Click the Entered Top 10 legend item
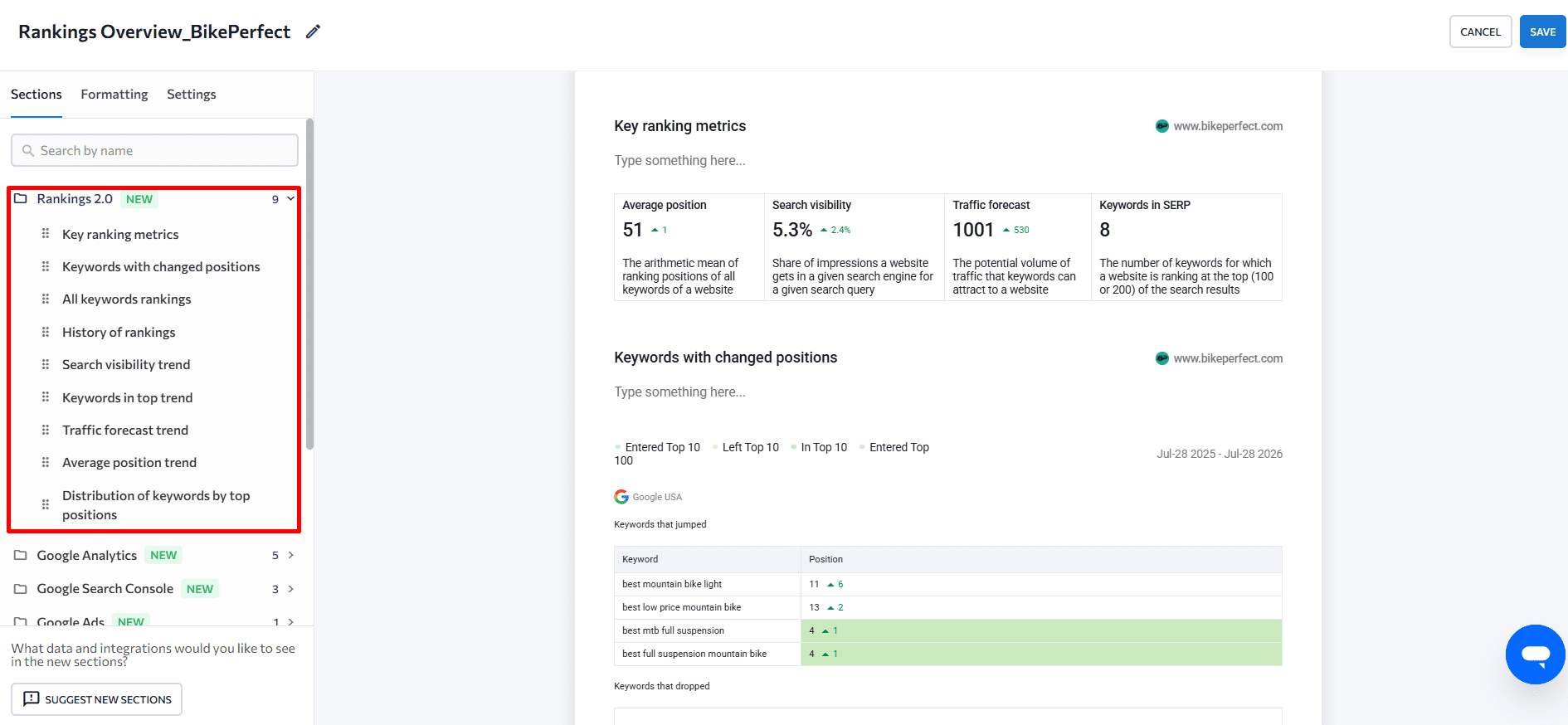The width and height of the screenshot is (1568, 725). tap(658, 447)
